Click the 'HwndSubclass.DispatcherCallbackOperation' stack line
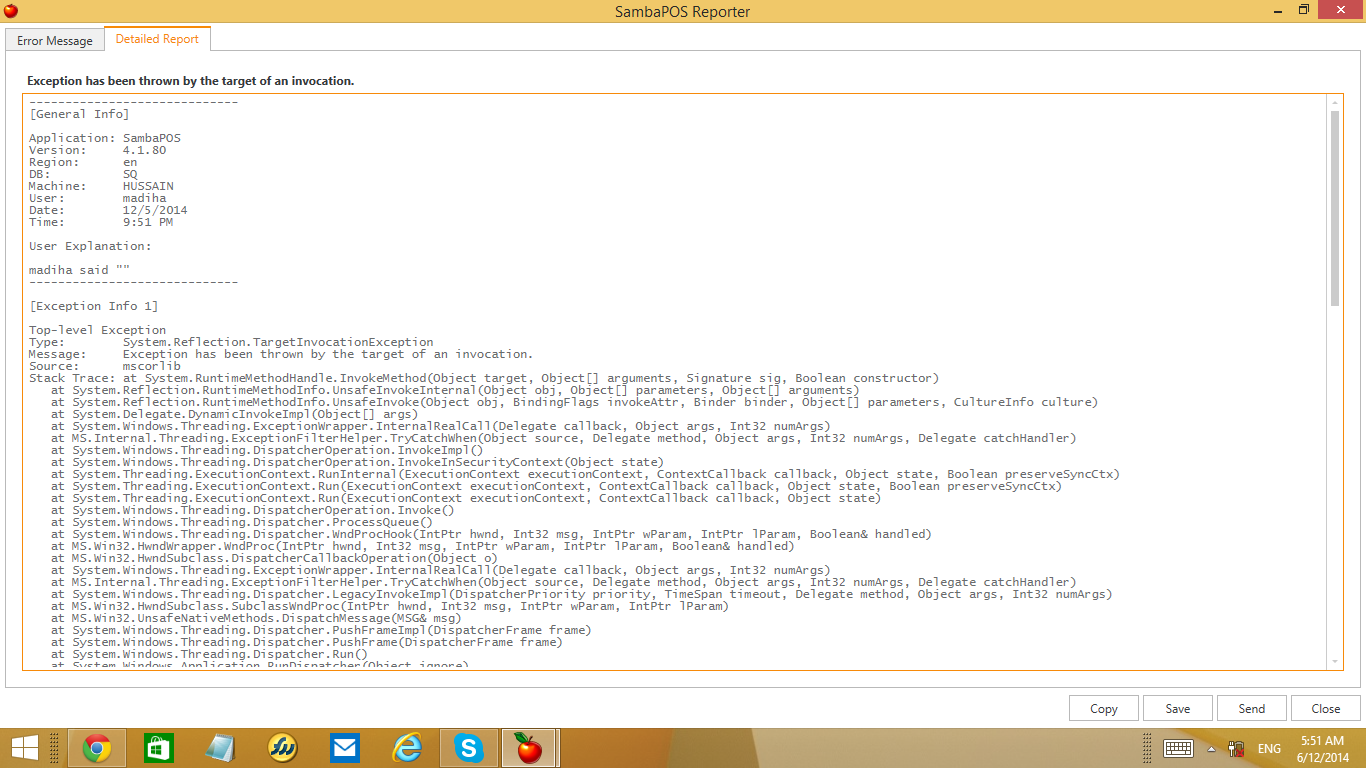The height and width of the screenshot is (768, 1366). tap(274, 558)
